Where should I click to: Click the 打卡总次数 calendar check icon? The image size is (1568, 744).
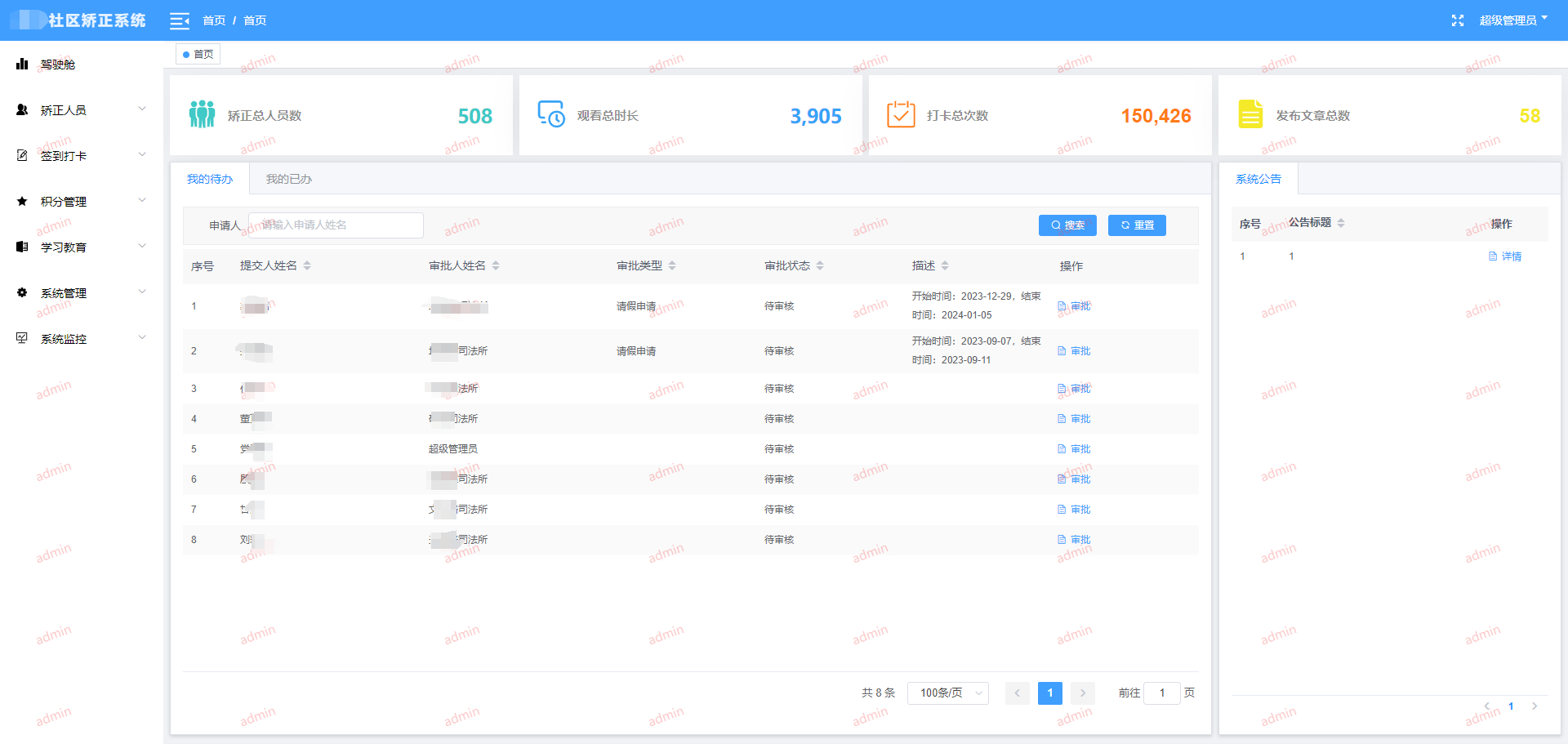pyautogui.click(x=901, y=114)
